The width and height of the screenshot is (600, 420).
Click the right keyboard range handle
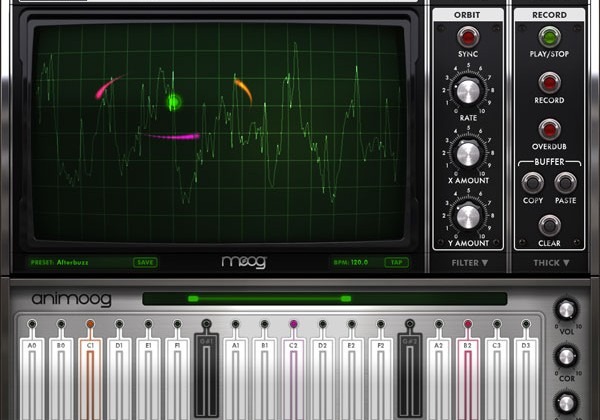[x=346, y=299]
